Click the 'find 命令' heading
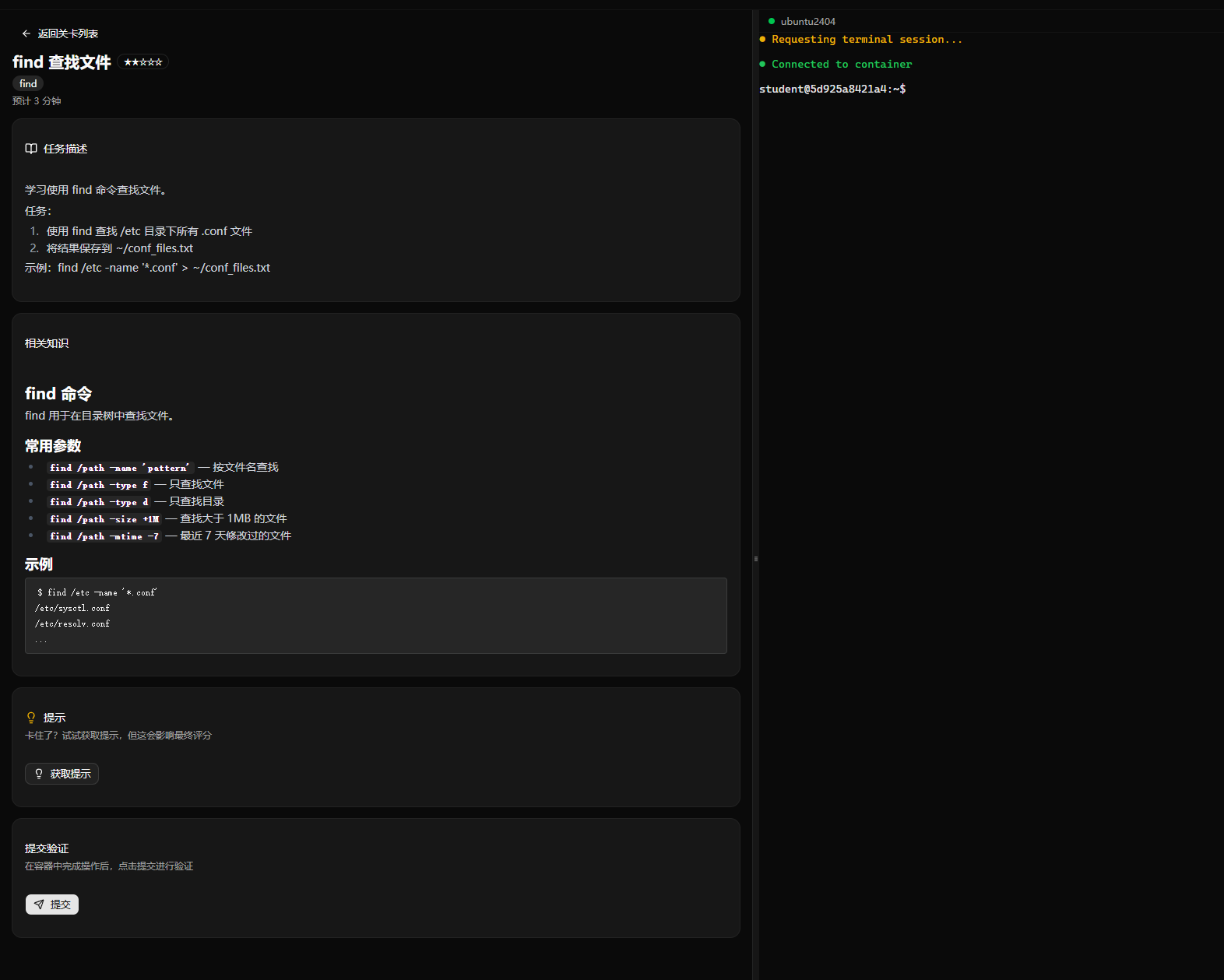Image resolution: width=1224 pixels, height=980 pixels. [x=58, y=394]
